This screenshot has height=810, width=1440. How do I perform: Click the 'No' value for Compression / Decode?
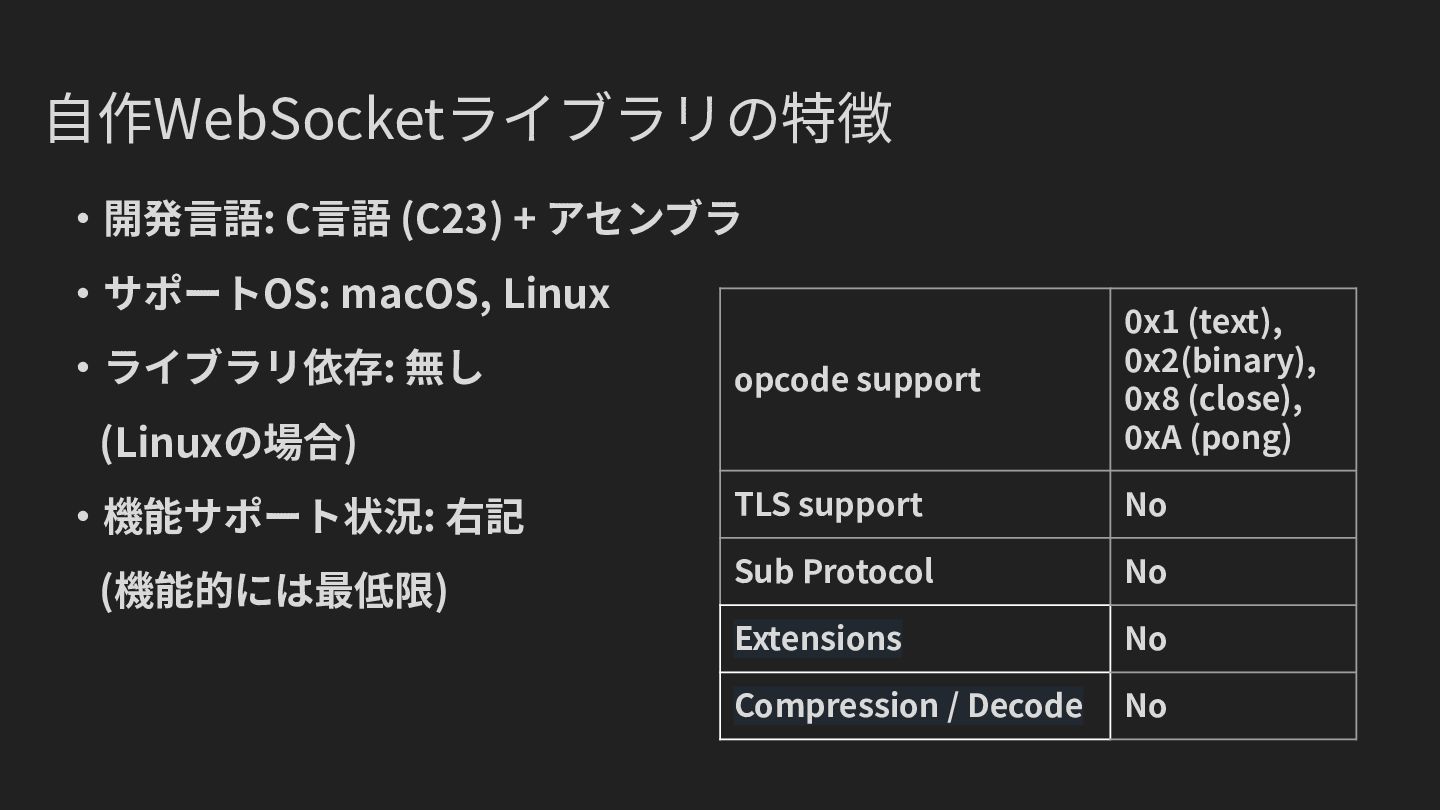tap(1145, 706)
